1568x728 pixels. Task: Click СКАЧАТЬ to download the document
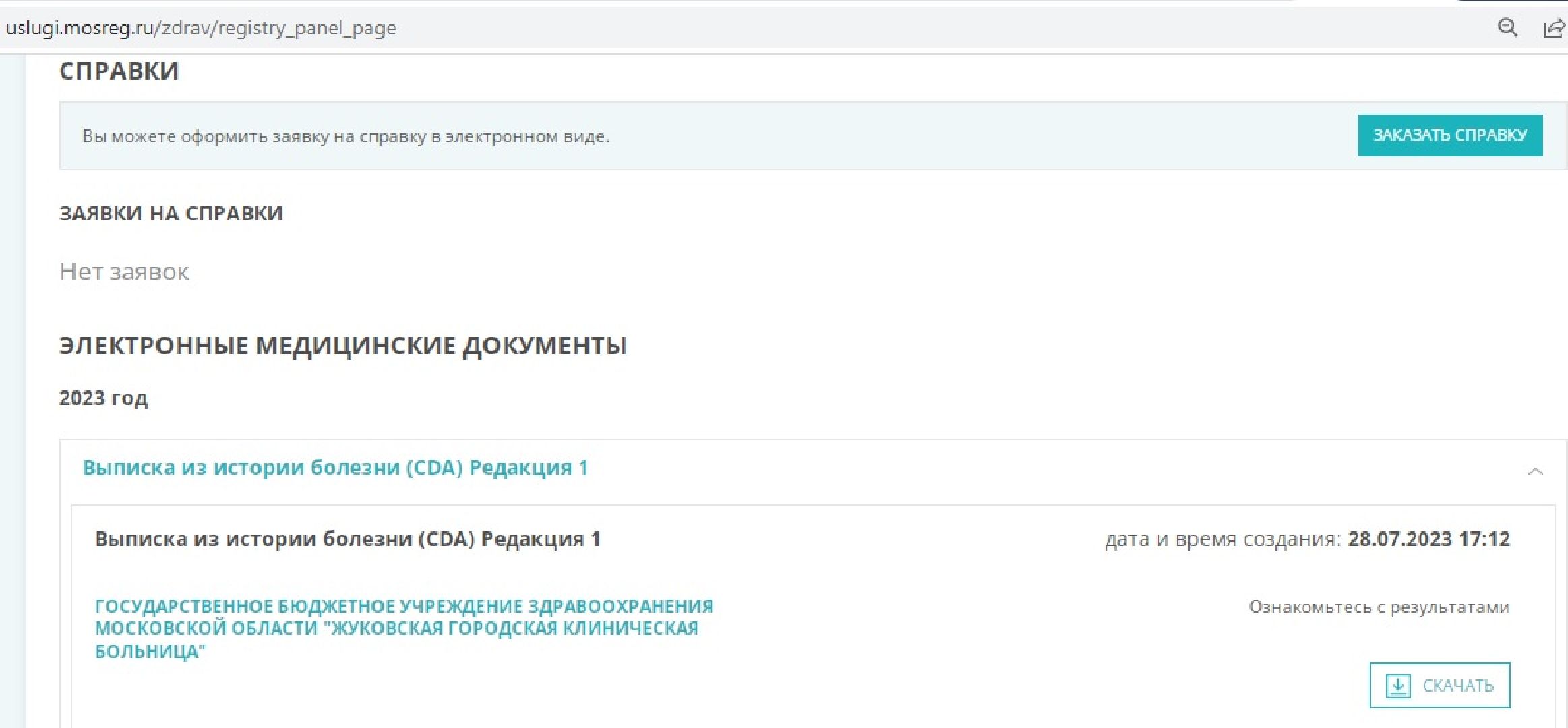(1458, 685)
